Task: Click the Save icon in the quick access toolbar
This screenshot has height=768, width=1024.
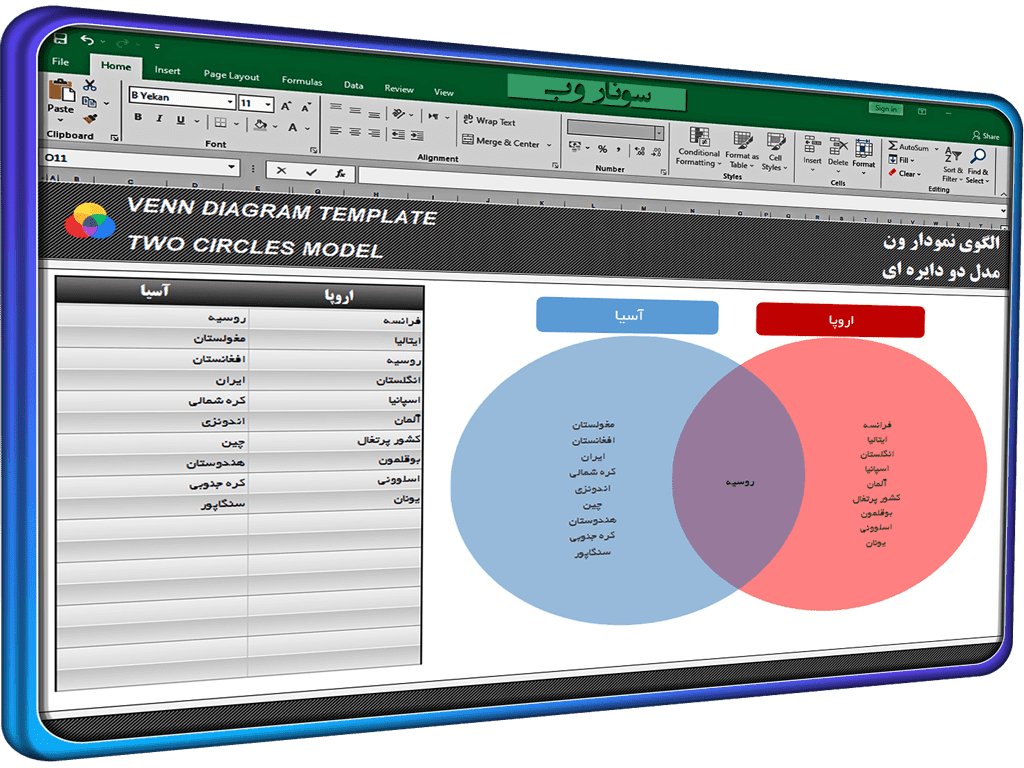Action: 60,38
